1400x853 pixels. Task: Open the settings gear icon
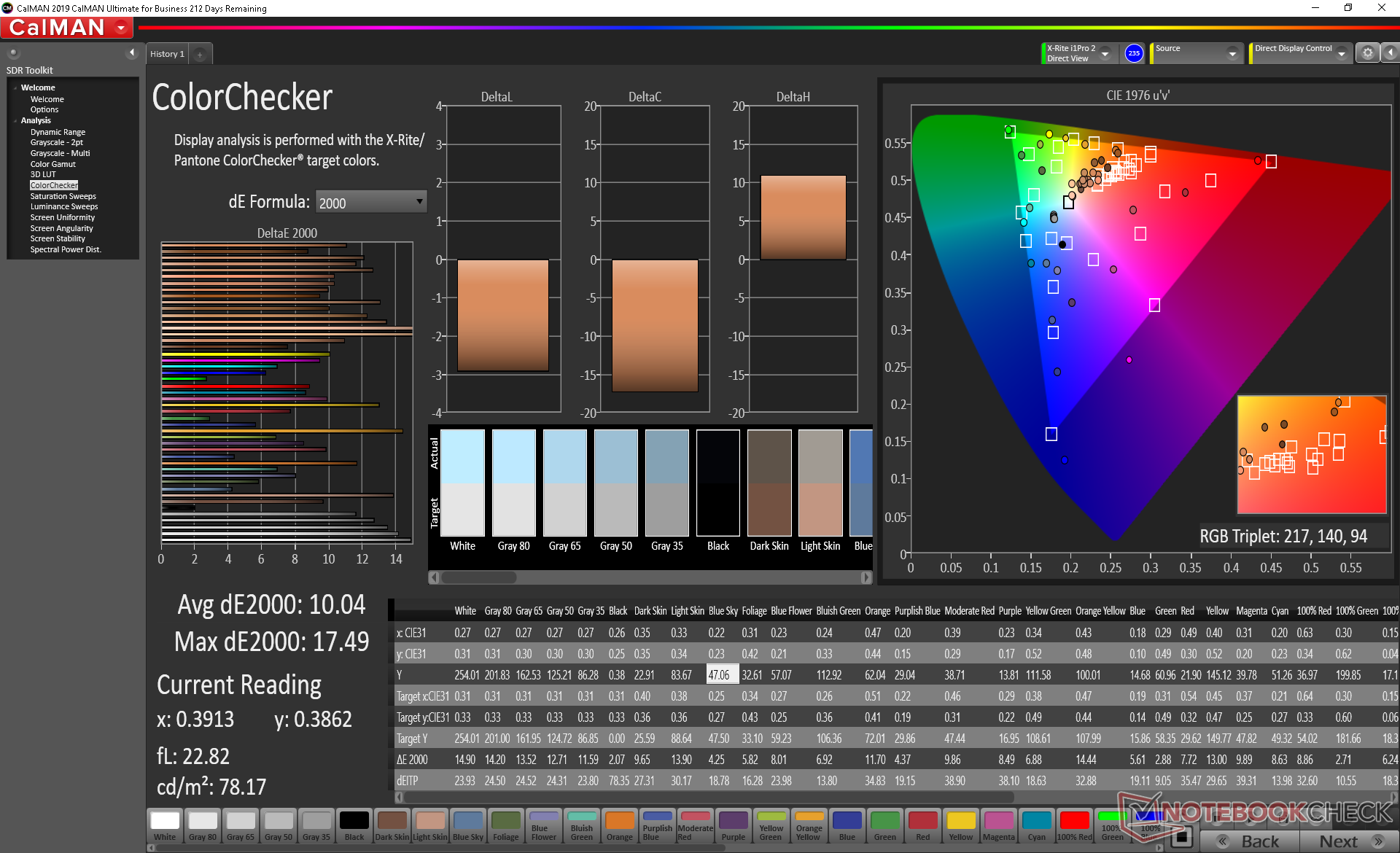[1367, 52]
